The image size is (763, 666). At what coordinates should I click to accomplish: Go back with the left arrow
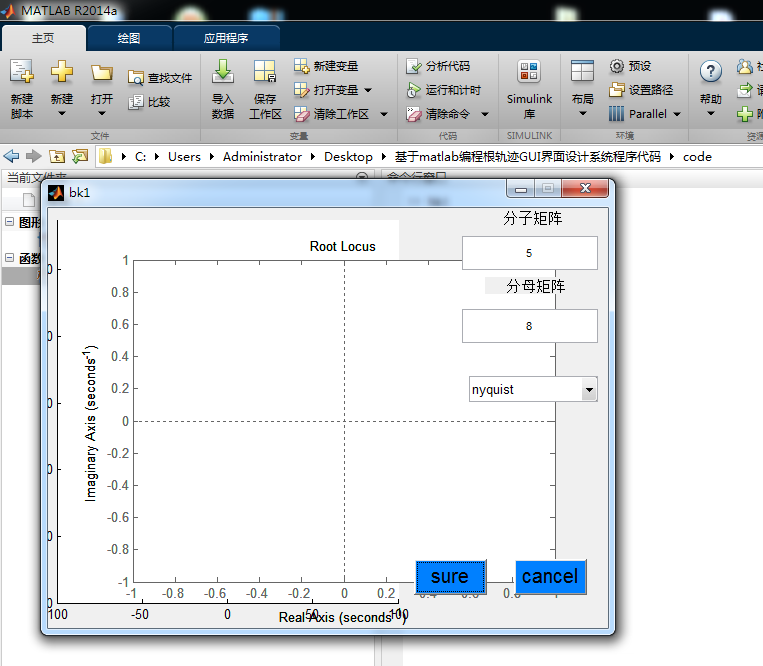pos(11,157)
